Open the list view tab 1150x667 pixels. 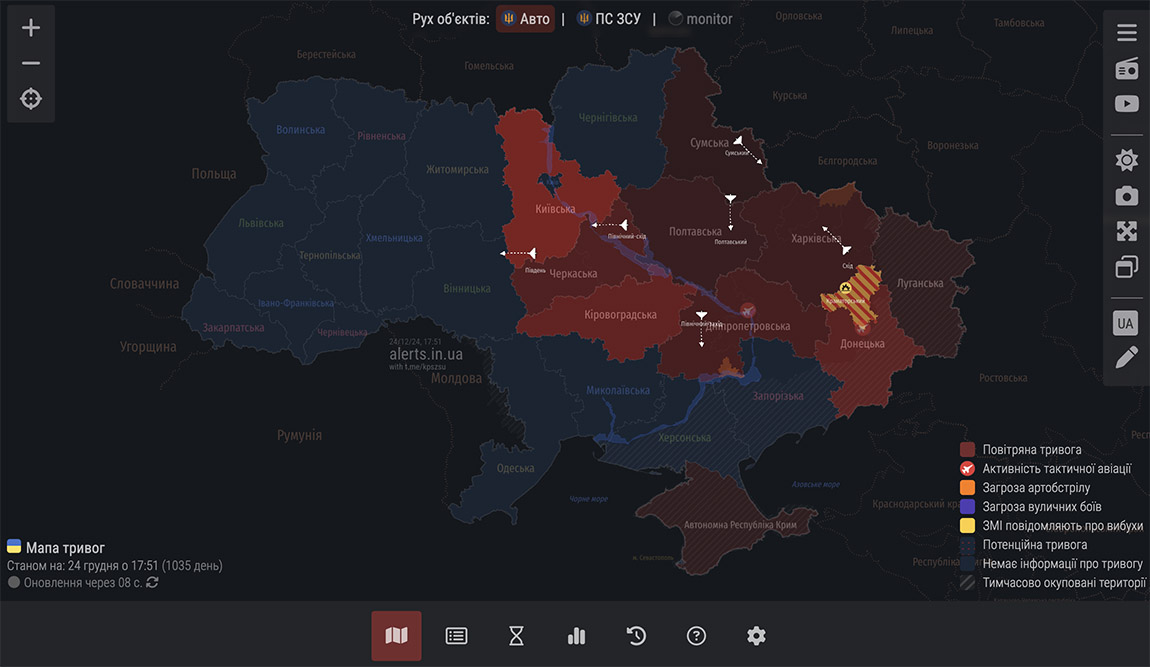456,636
